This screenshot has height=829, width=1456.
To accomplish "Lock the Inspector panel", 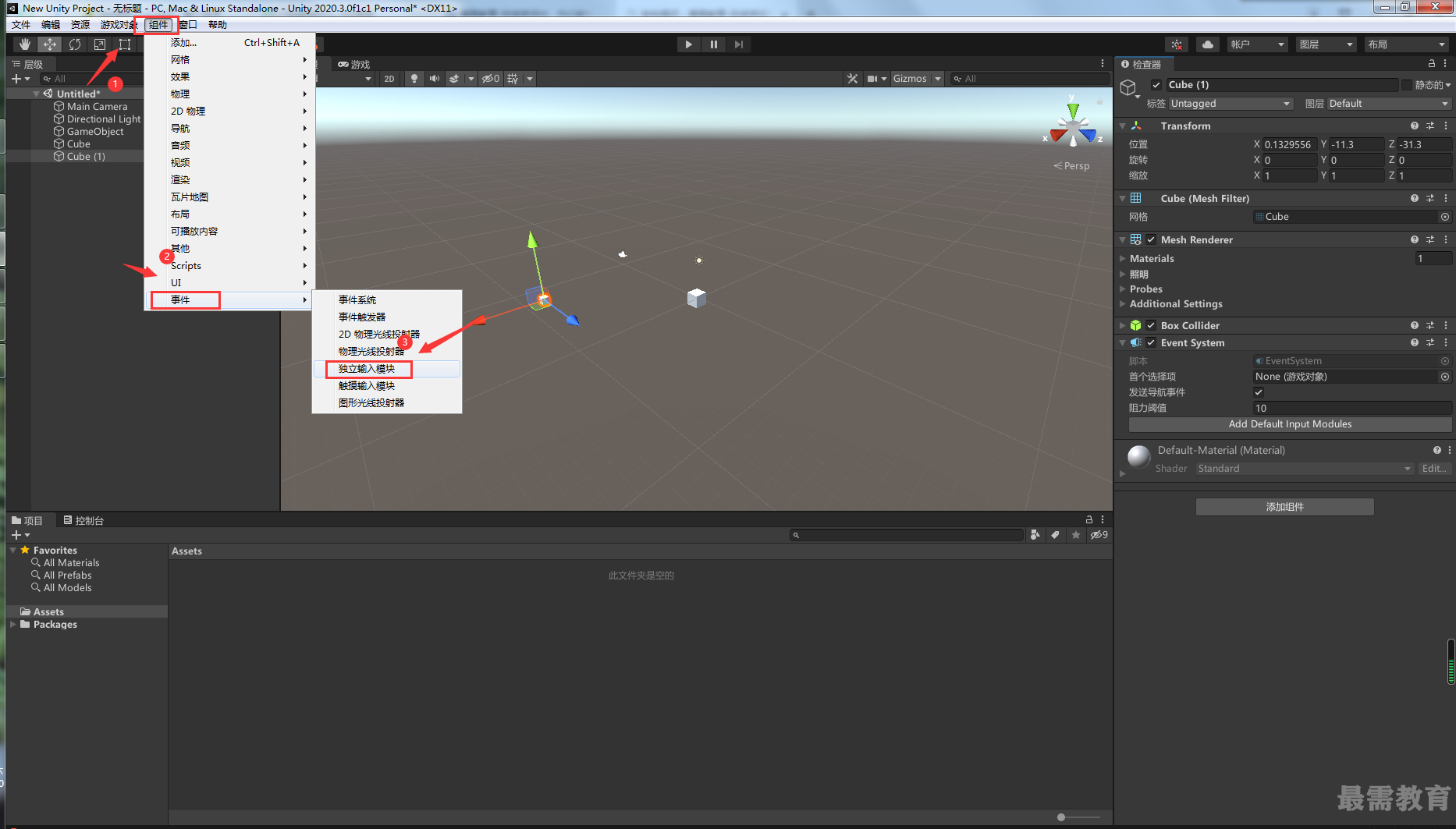I will pyautogui.click(x=1432, y=64).
